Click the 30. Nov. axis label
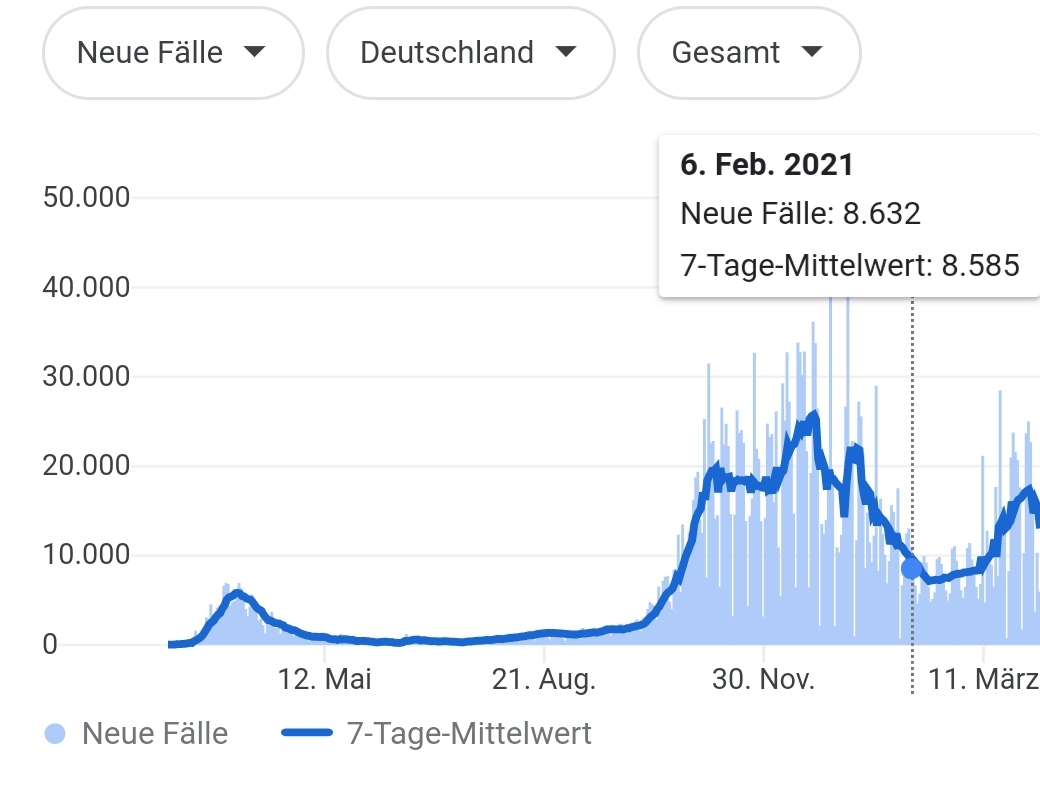This screenshot has width=1040, height=787. (x=763, y=680)
